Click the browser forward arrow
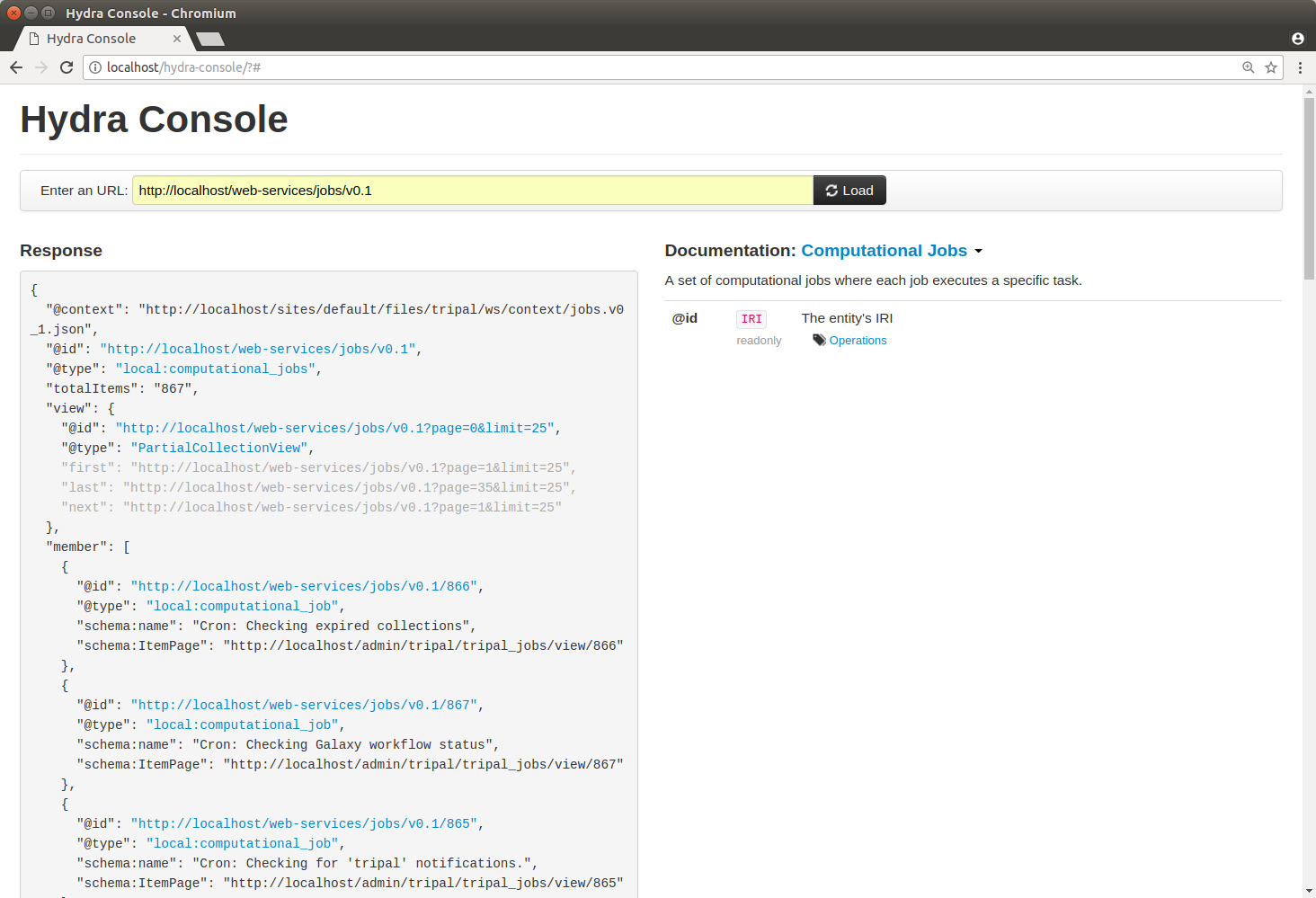Image resolution: width=1316 pixels, height=898 pixels. (x=41, y=67)
